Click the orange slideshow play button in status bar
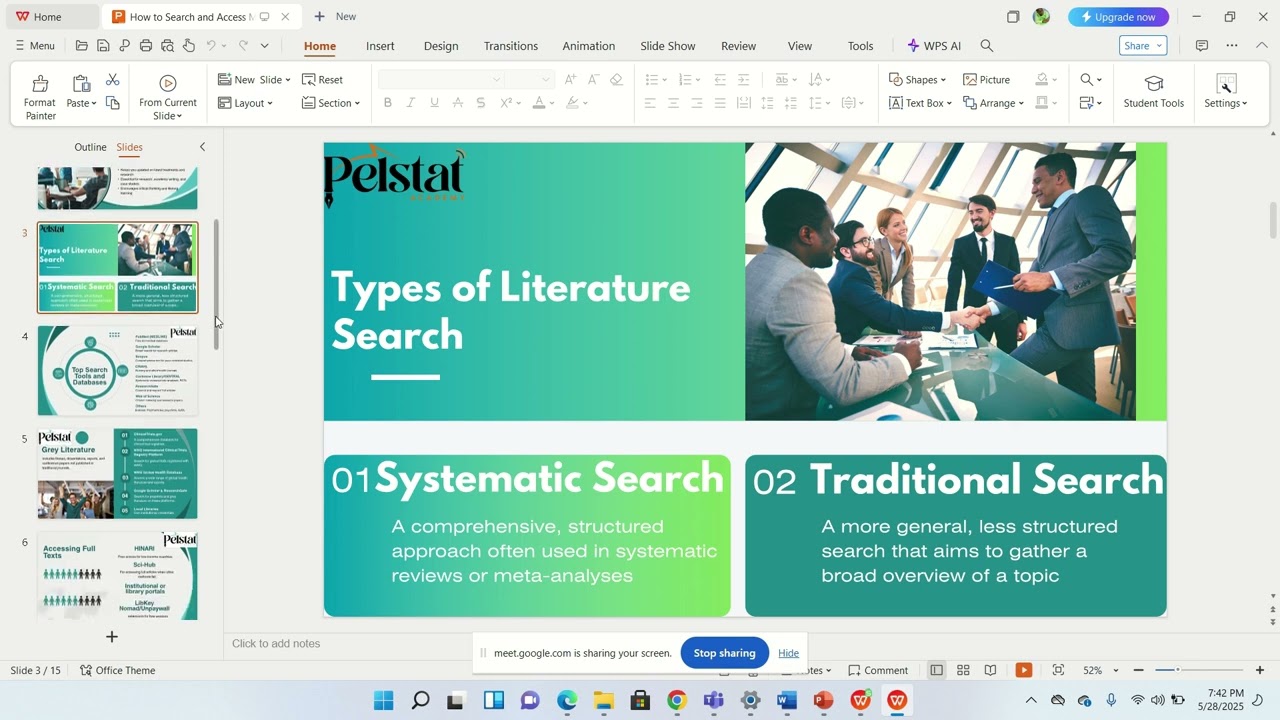 pos(1023,670)
